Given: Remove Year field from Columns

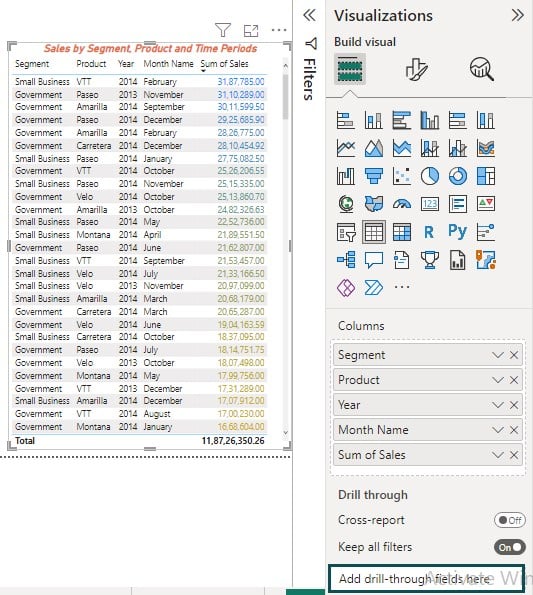Looking at the screenshot, I should coord(514,405).
